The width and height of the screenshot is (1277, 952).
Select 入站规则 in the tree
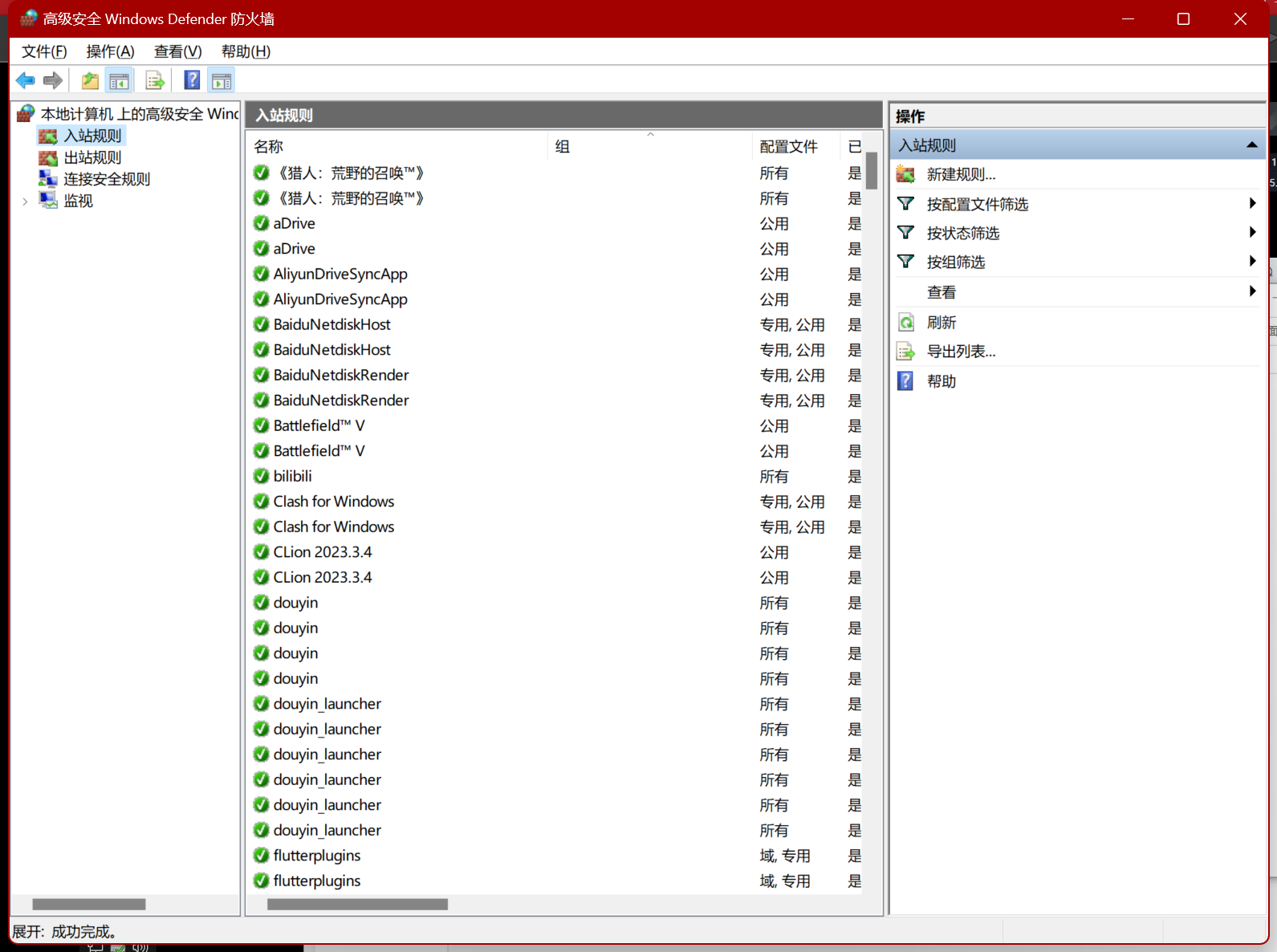(x=93, y=136)
